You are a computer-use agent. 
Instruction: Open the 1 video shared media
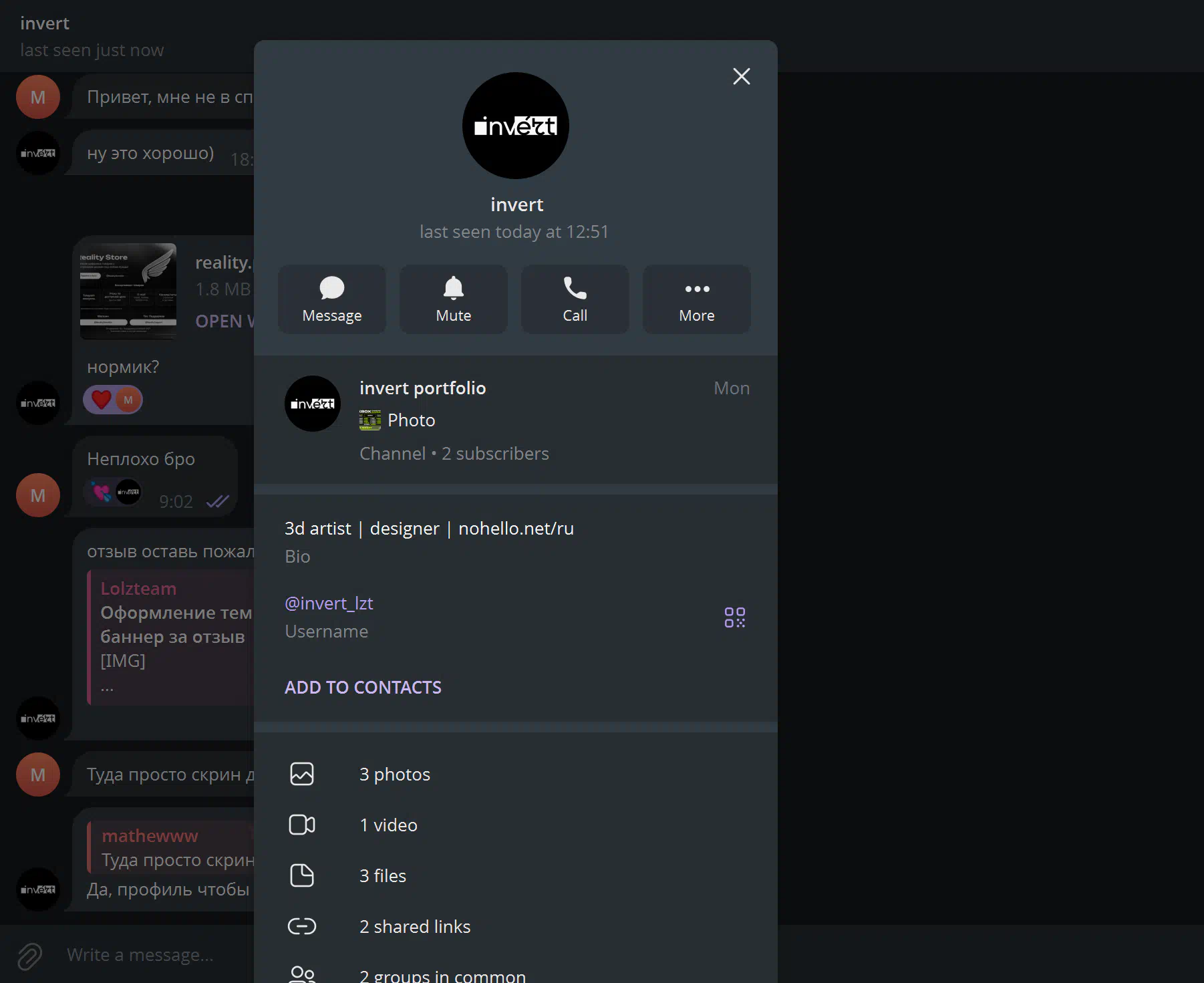(x=516, y=825)
